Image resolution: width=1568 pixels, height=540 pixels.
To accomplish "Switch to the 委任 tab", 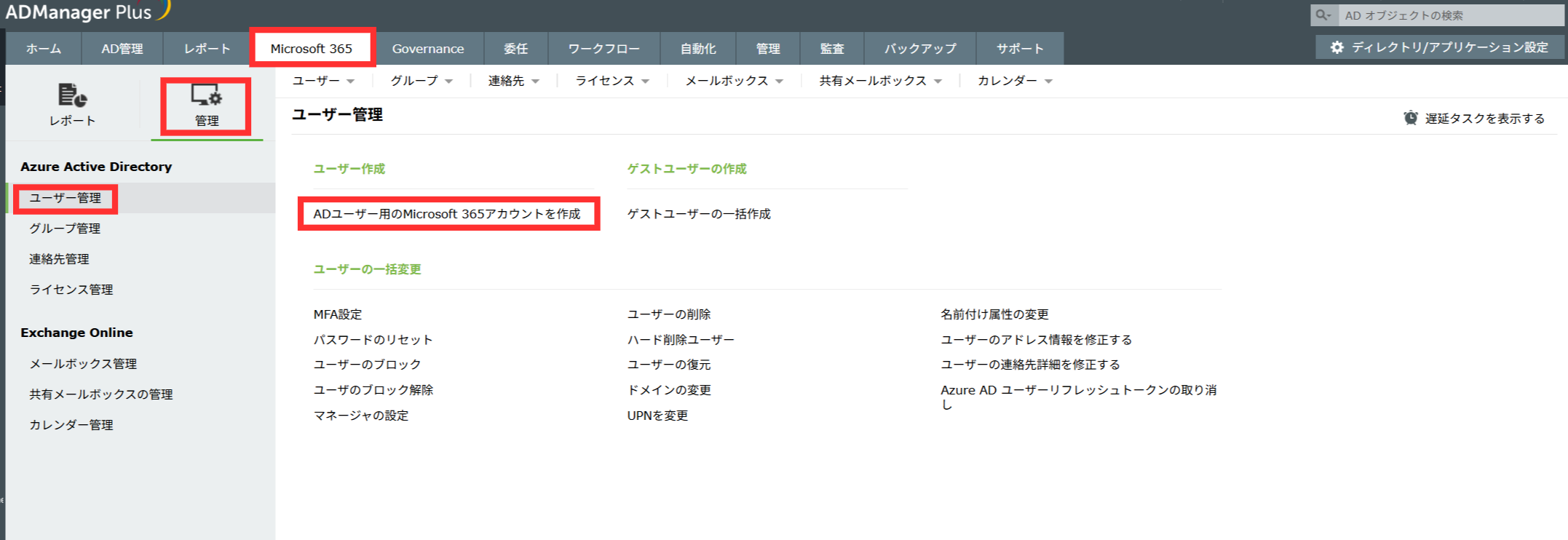I will [x=516, y=49].
